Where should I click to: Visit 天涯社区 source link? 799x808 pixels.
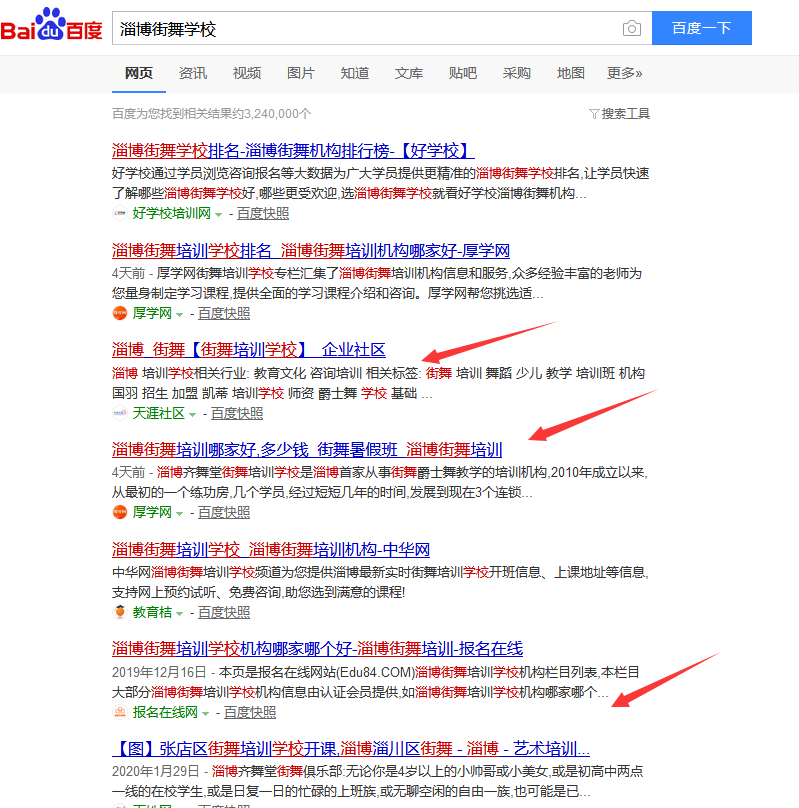[159, 413]
